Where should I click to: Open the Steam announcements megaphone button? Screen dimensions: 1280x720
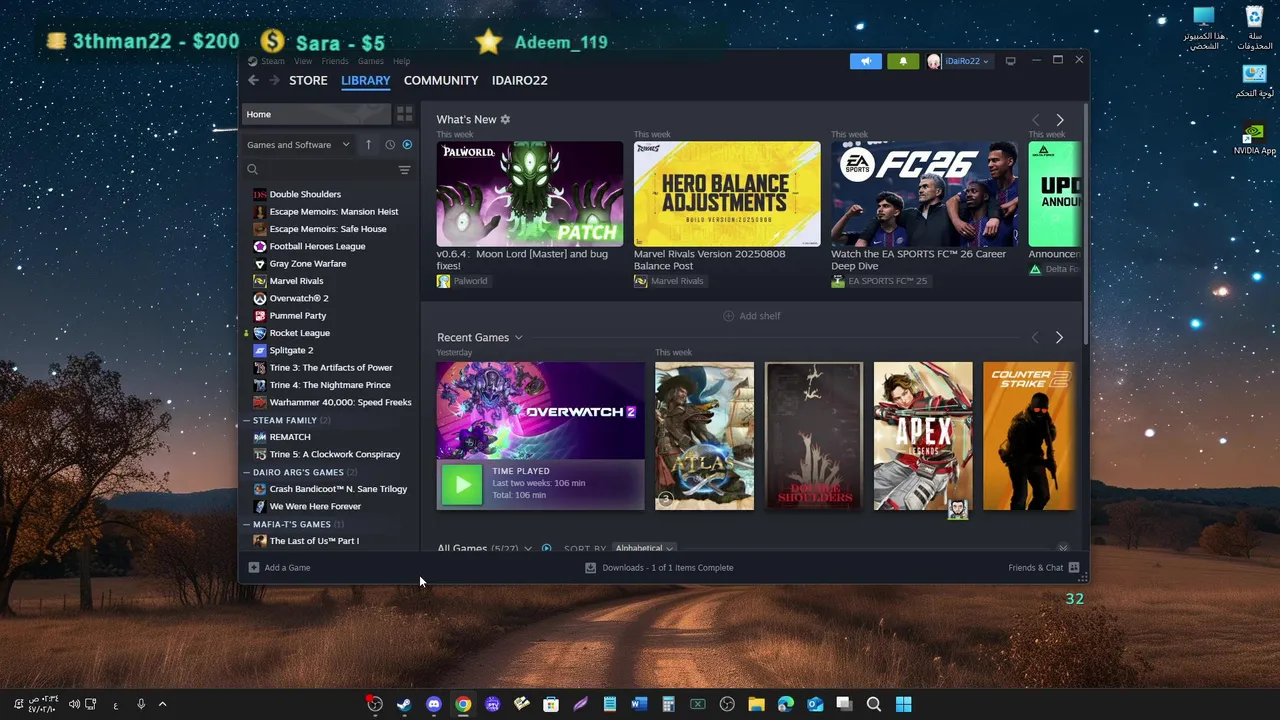(x=866, y=61)
